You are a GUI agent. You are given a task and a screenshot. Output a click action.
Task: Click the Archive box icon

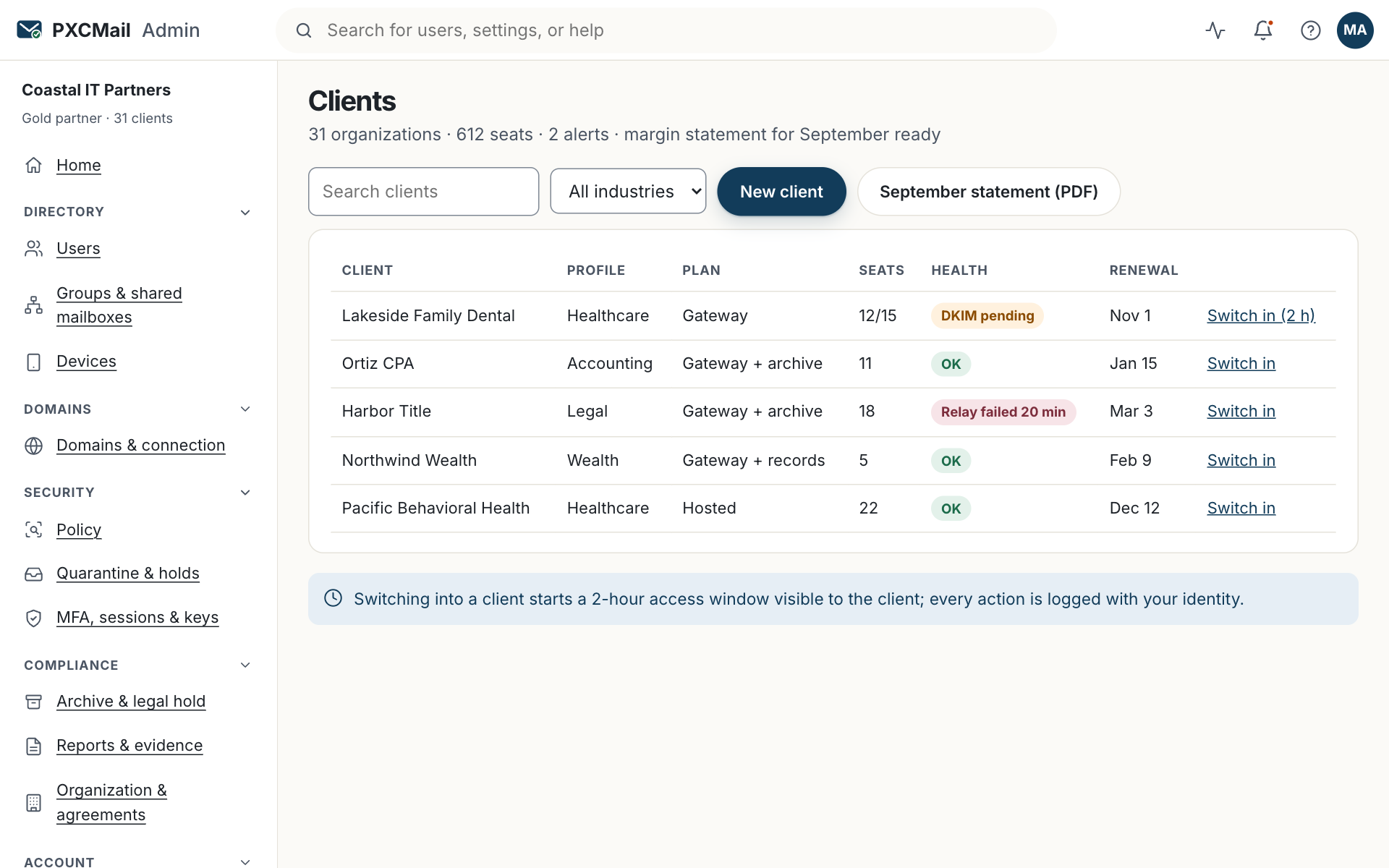(33, 702)
